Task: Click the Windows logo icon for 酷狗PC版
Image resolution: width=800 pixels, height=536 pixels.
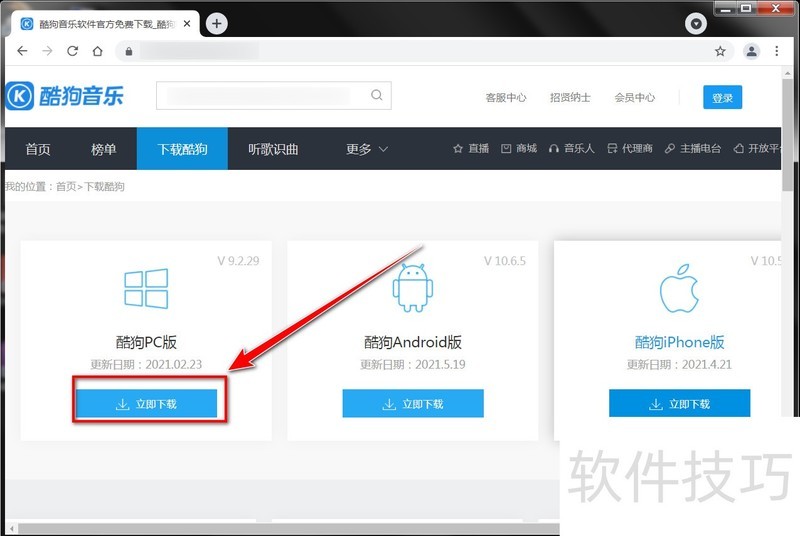Action: pos(146,288)
